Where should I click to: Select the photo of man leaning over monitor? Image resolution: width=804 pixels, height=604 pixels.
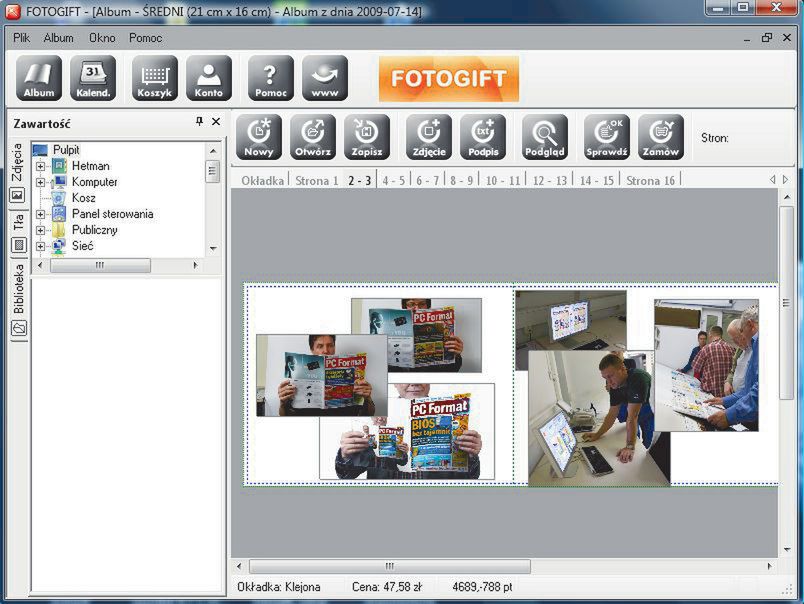599,418
